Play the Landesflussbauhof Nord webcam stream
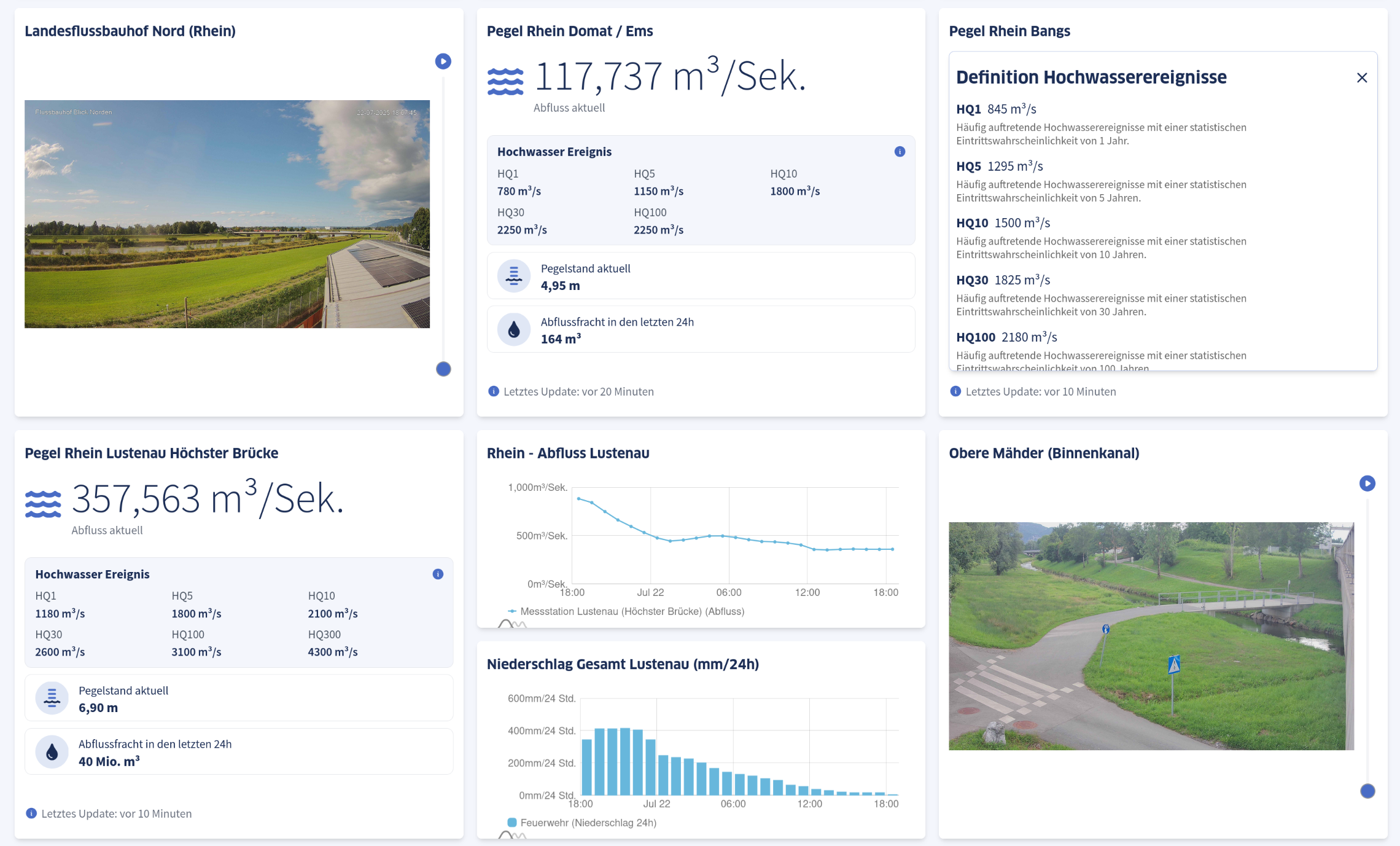 (x=443, y=61)
